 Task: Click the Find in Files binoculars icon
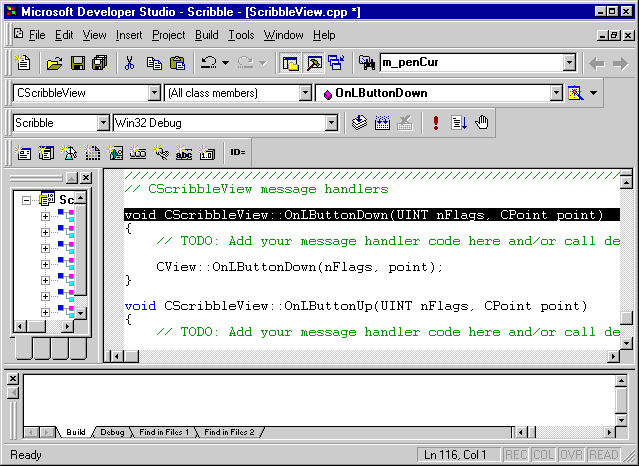pos(367,63)
